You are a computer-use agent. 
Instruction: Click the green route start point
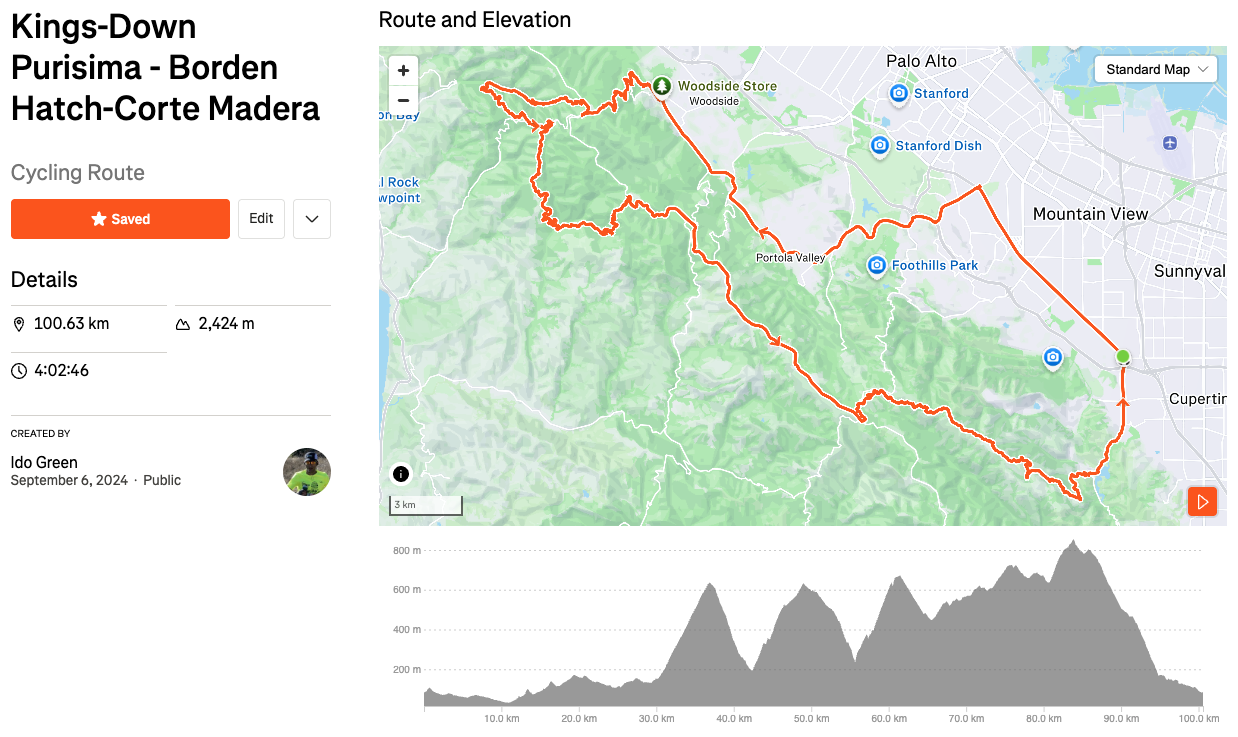[x=1123, y=357]
